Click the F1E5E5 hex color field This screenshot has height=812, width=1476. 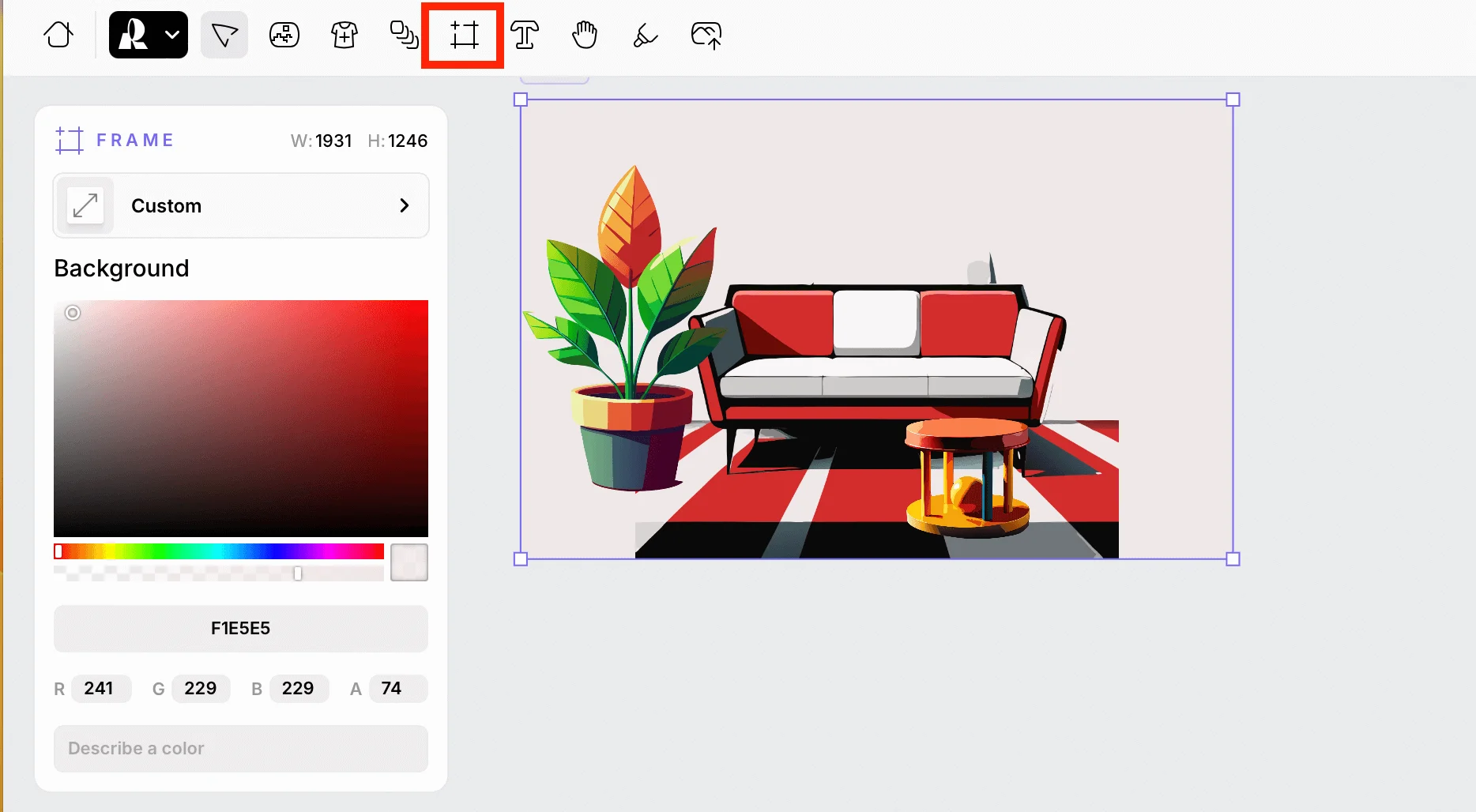241,629
